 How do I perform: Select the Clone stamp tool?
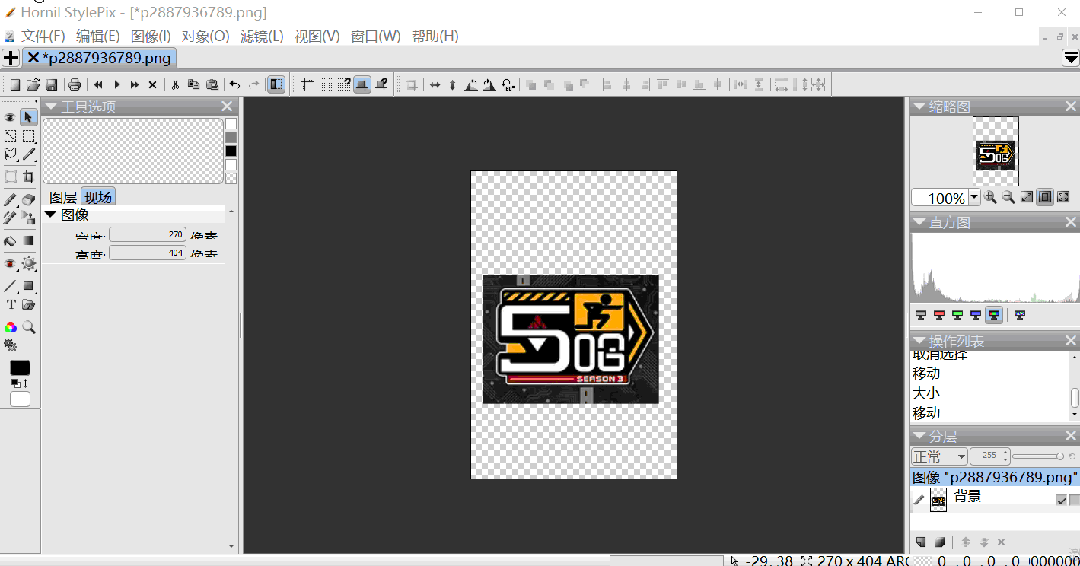pos(28,218)
